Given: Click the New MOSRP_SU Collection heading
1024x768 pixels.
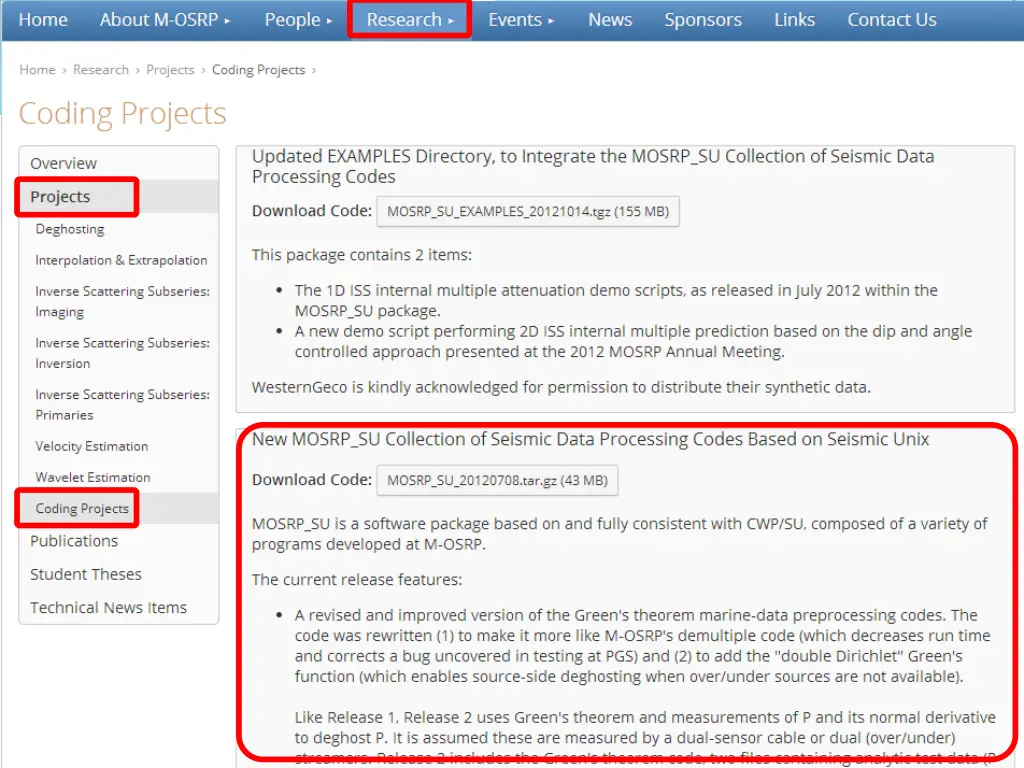Looking at the screenshot, I should point(590,440).
